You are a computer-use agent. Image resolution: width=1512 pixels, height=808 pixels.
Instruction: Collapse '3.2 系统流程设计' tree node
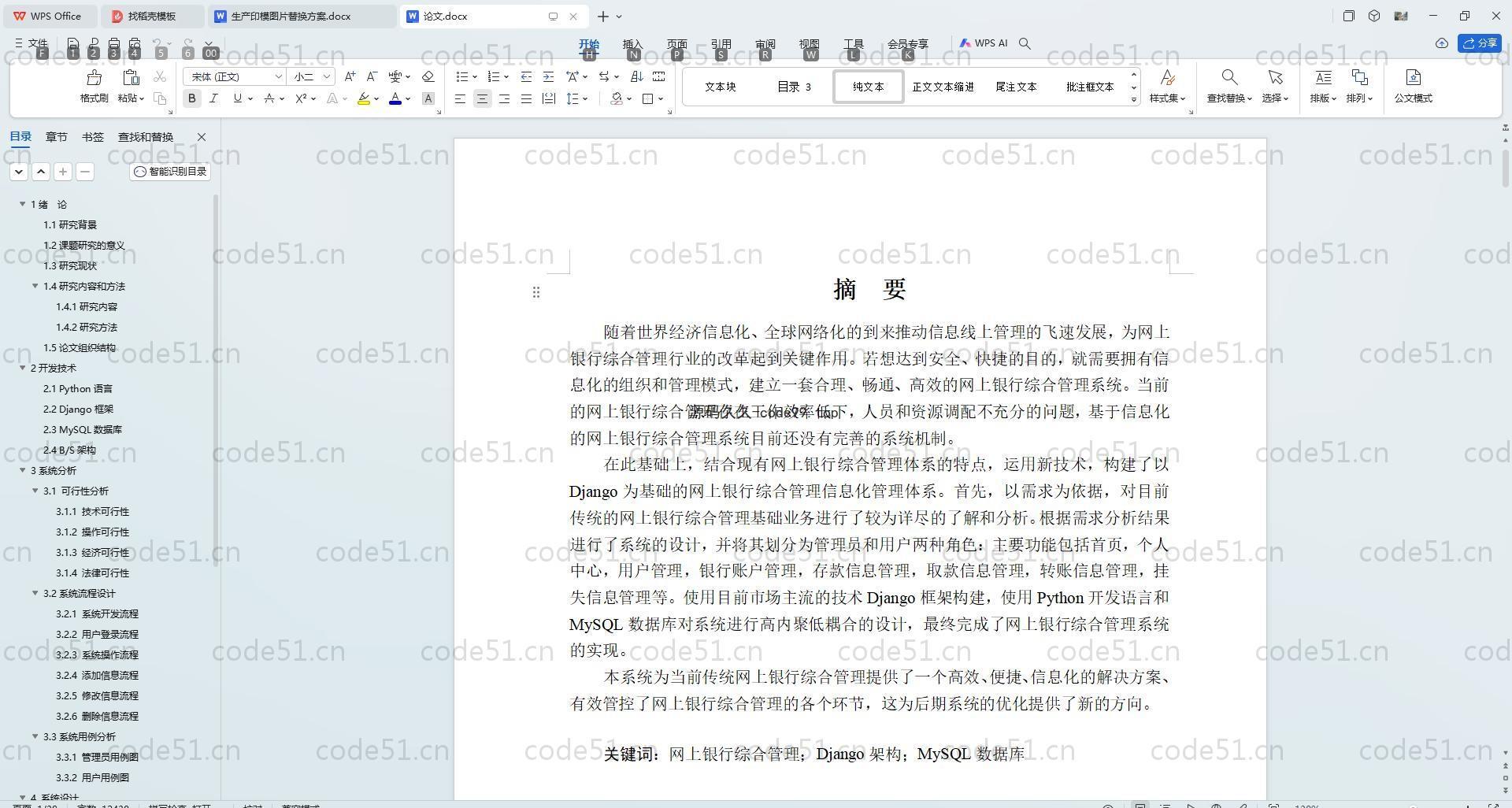pyautogui.click(x=35, y=593)
